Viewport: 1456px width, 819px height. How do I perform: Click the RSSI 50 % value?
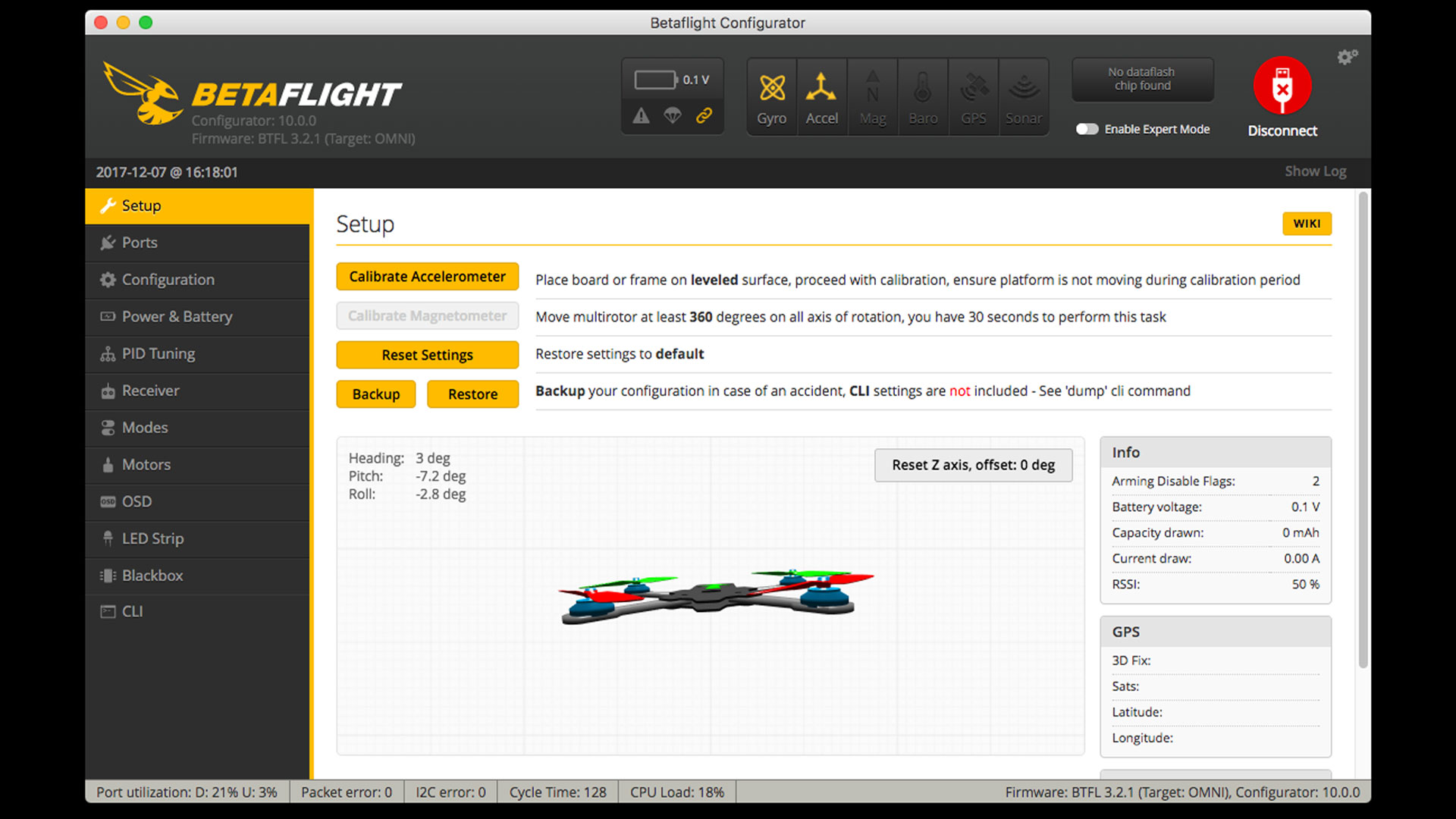pyautogui.click(x=1305, y=584)
